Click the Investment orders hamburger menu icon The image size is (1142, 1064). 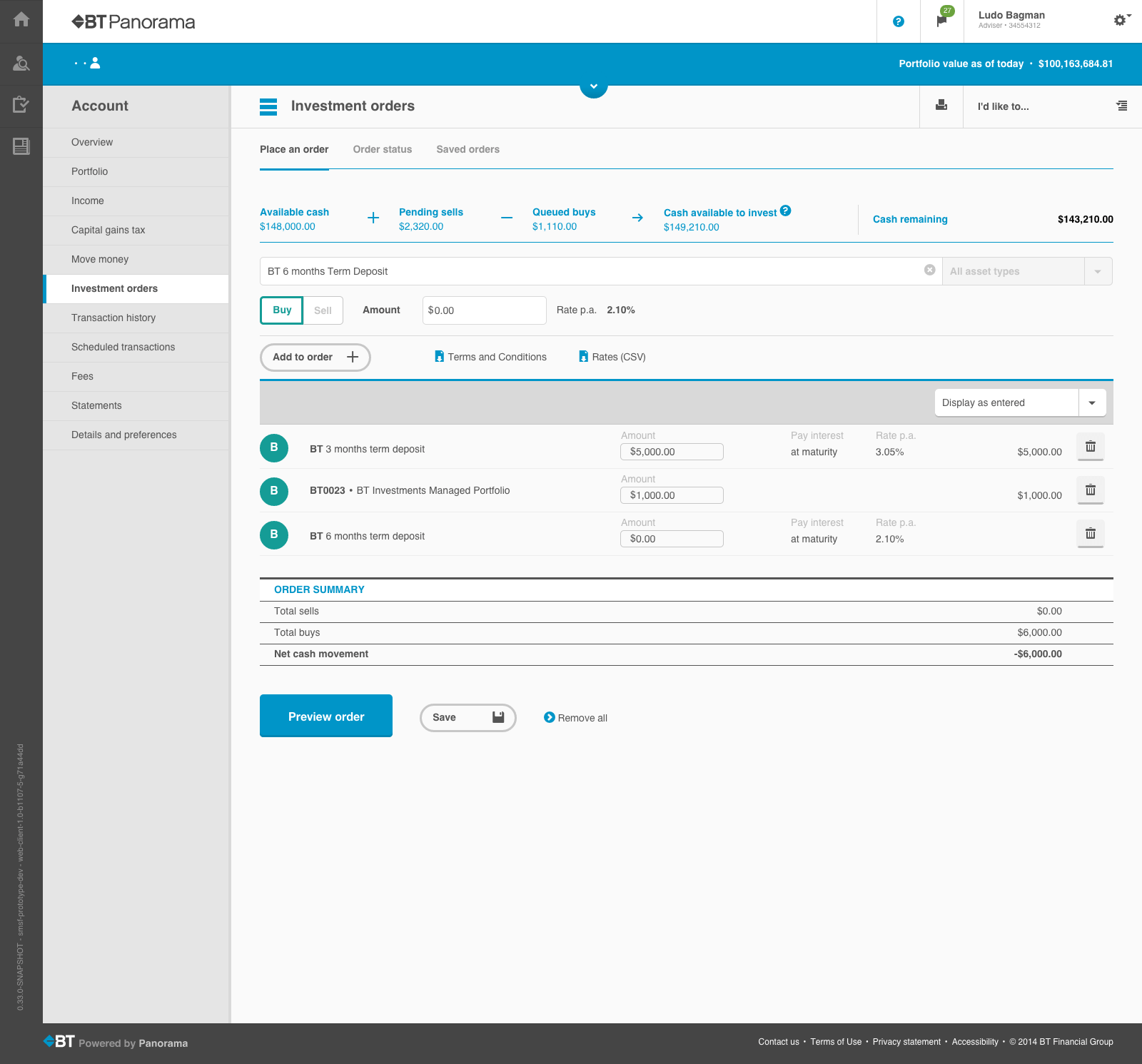[x=268, y=106]
